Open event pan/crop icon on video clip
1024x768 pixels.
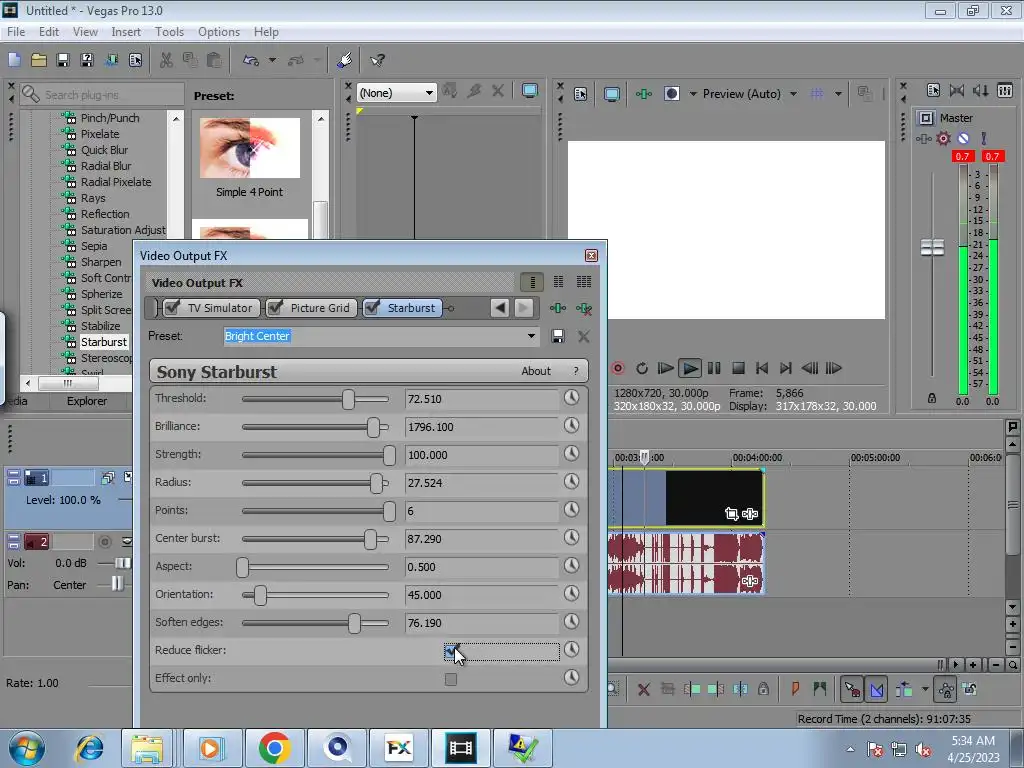[731, 514]
